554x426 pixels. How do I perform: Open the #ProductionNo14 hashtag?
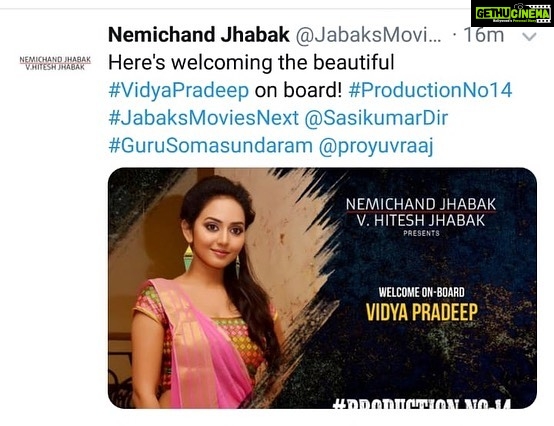(x=430, y=90)
